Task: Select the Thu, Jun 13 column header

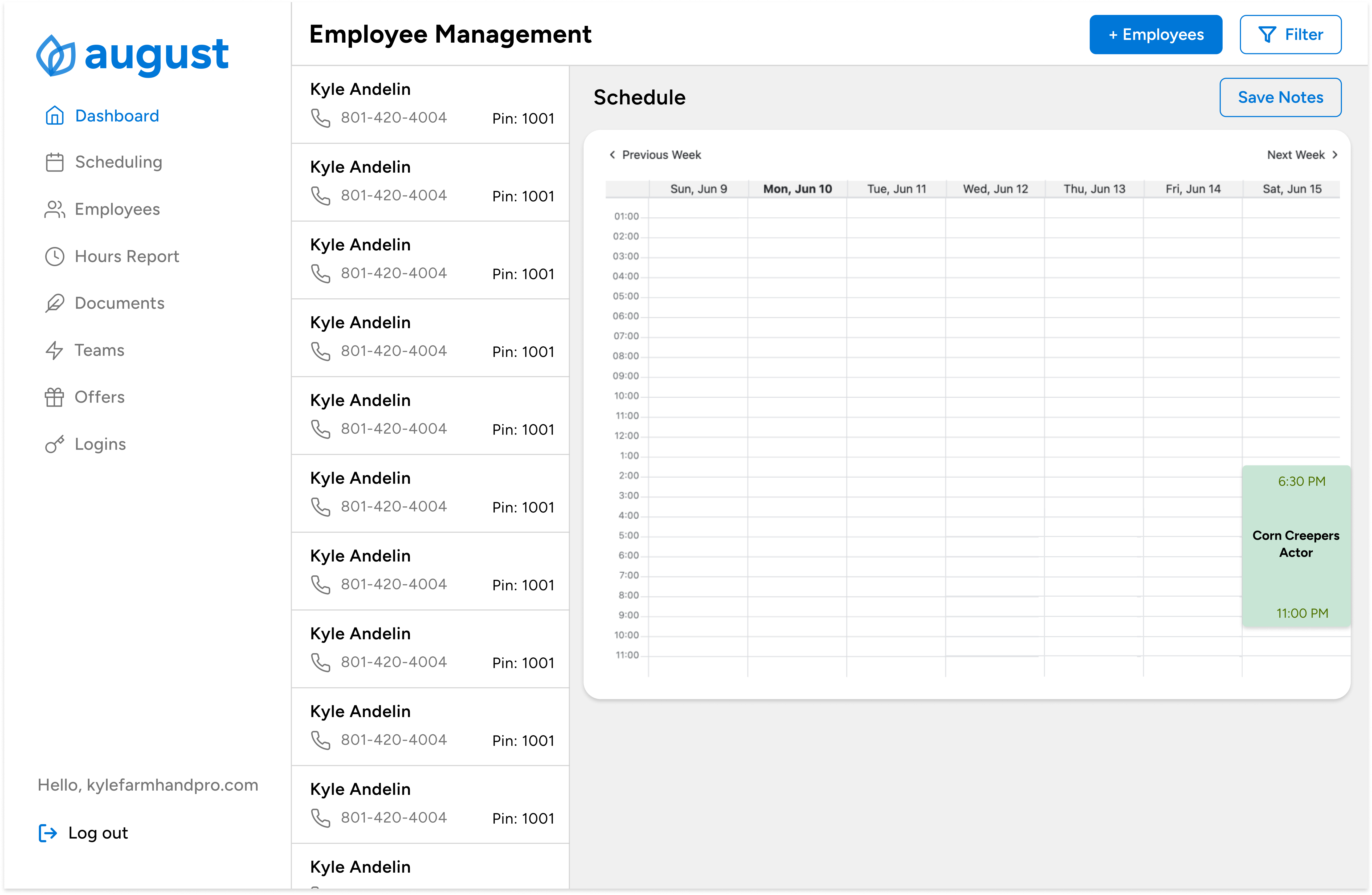Action: pos(1094,189)
